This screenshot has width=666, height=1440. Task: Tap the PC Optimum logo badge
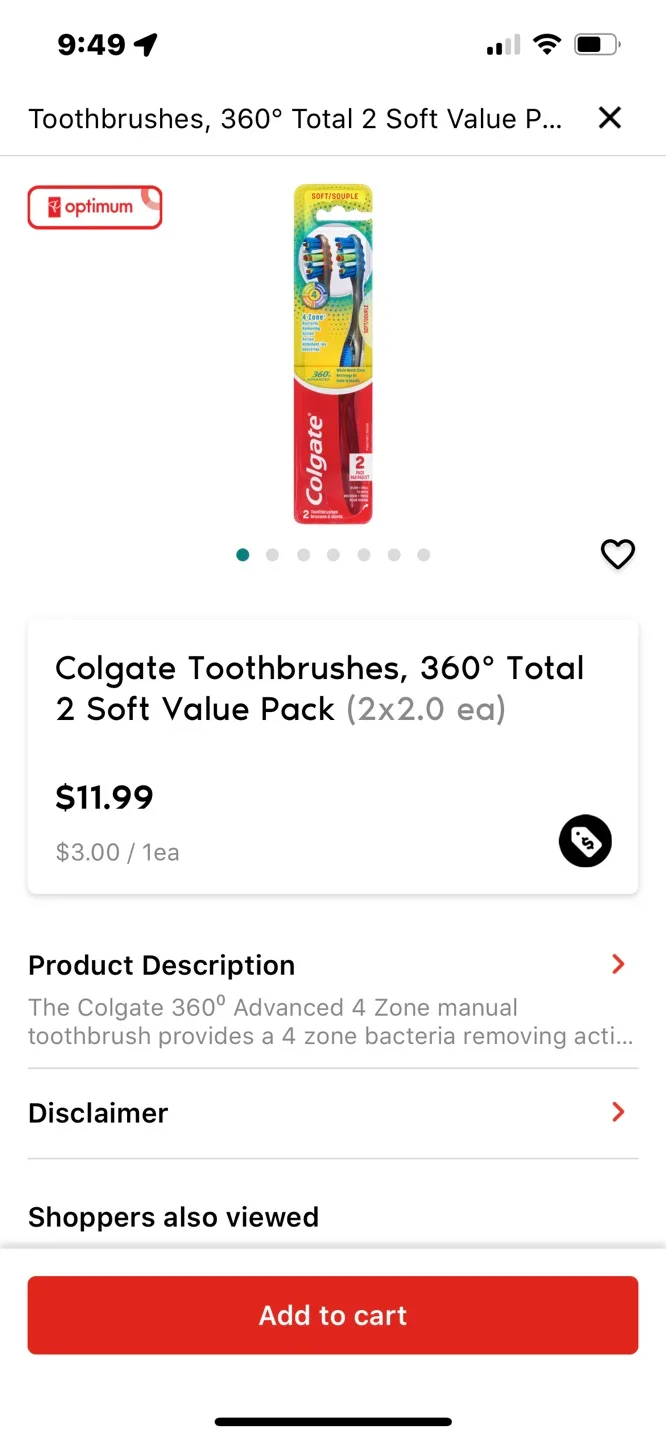point(94,207)
